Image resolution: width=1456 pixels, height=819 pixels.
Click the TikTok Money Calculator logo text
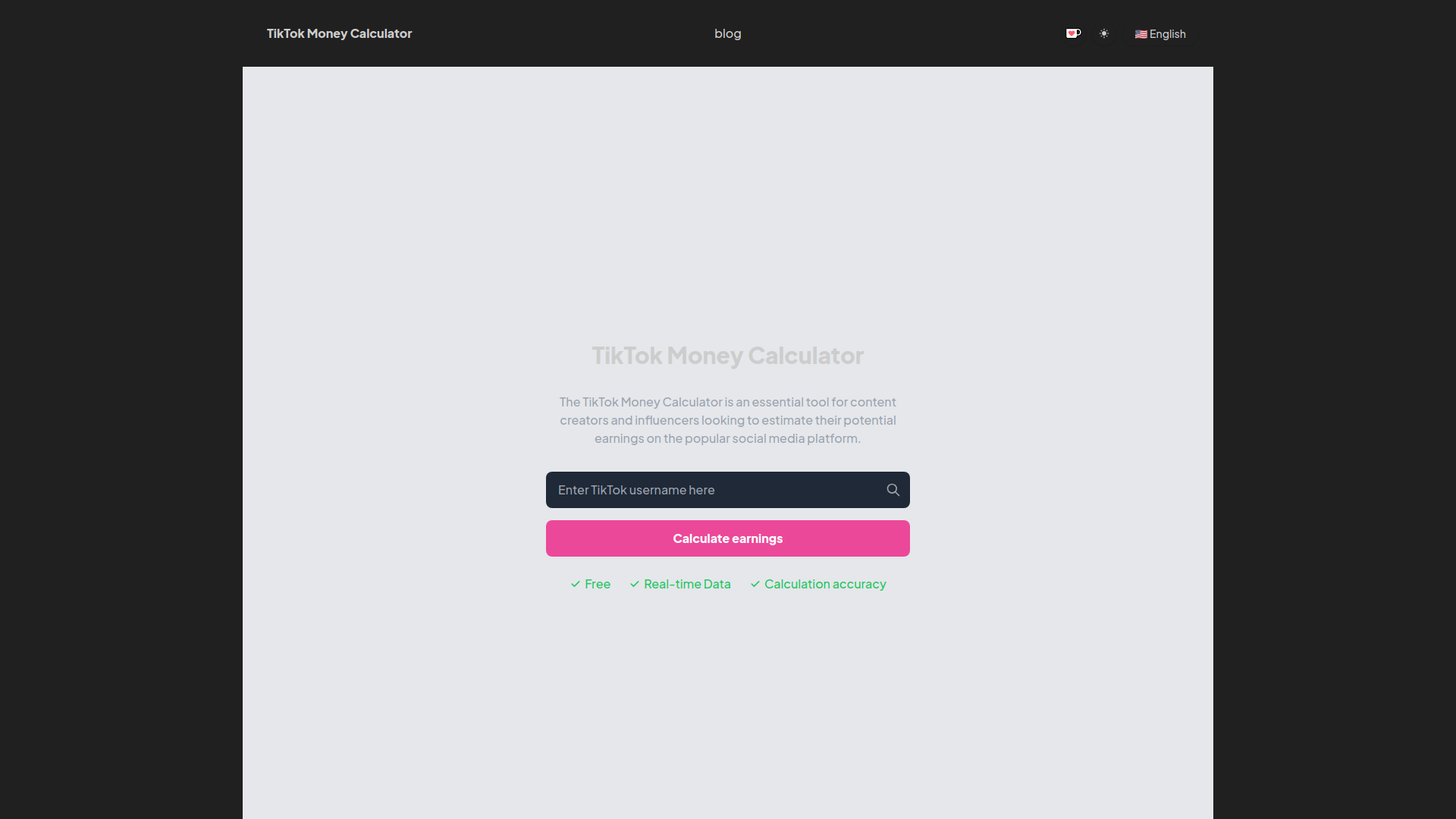pyautogui.click(x=338, y=33)
